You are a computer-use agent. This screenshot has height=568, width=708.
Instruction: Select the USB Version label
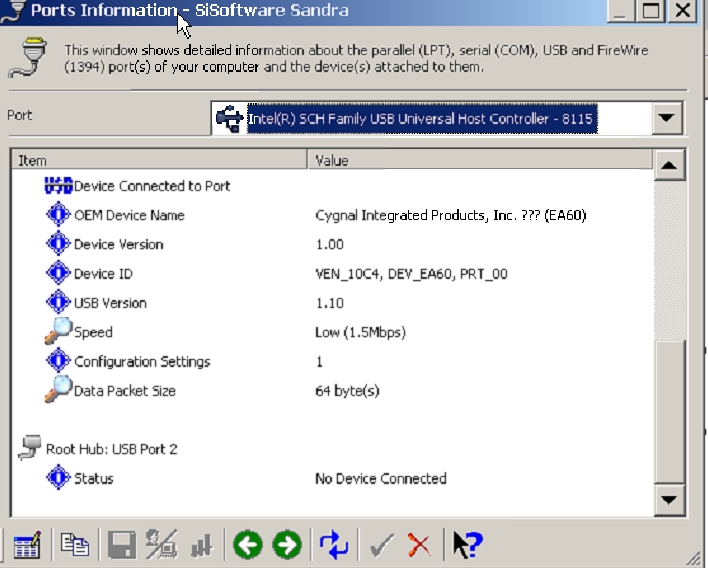coord(111,303)
